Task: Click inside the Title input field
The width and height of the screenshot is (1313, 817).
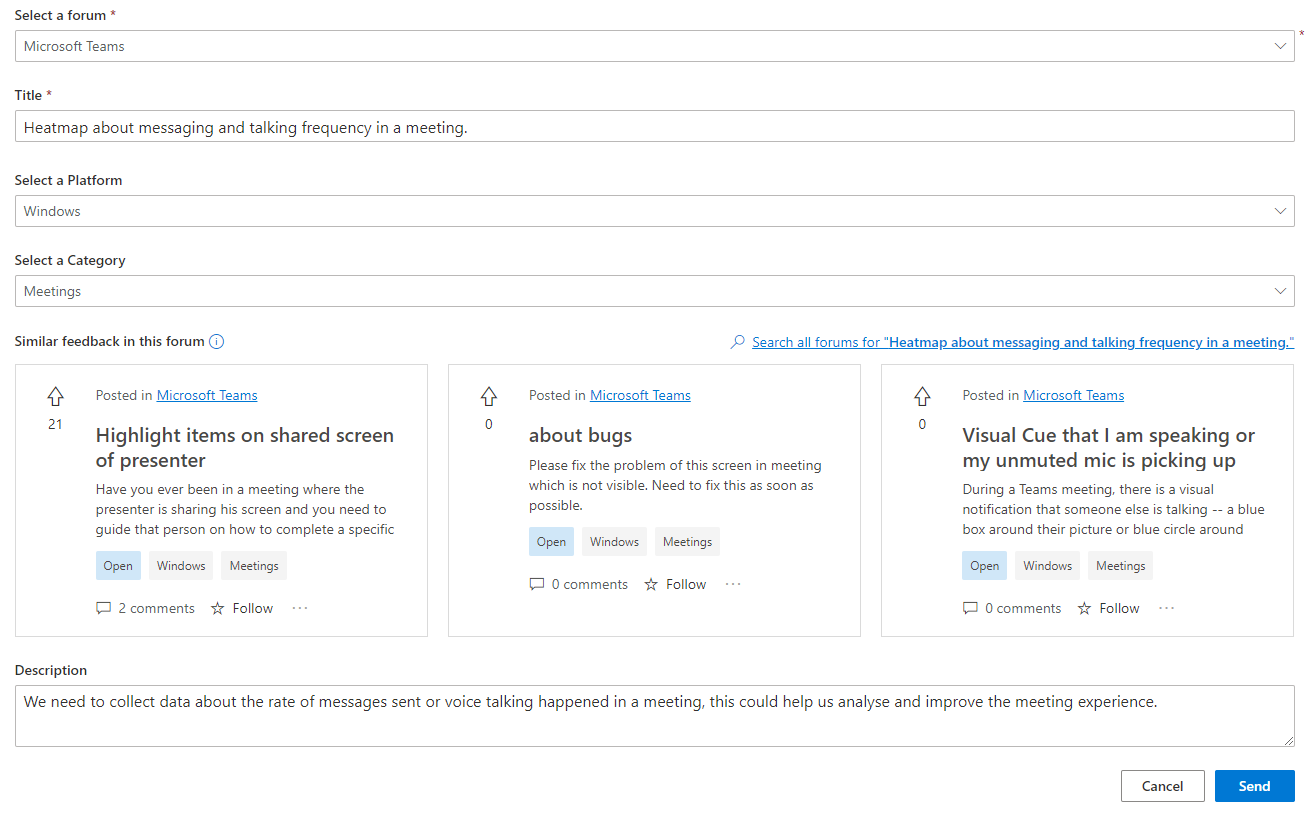Action: [654, 125]
